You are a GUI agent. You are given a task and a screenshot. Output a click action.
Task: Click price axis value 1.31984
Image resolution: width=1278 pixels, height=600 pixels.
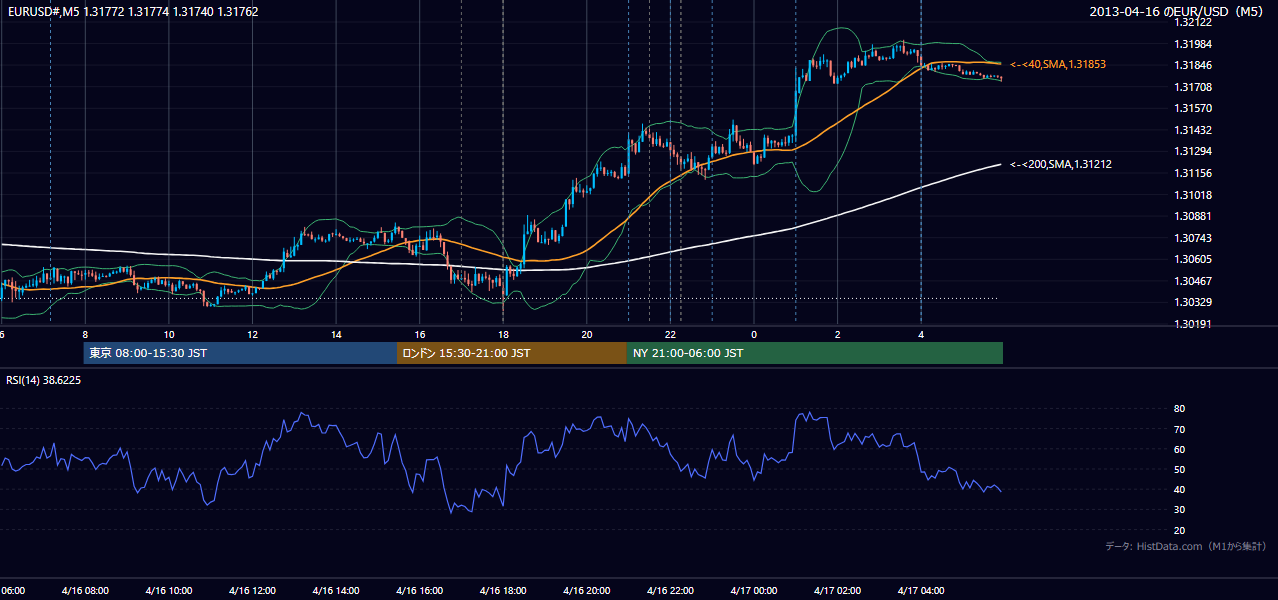pyautogui.click(x=1193, y=44)
